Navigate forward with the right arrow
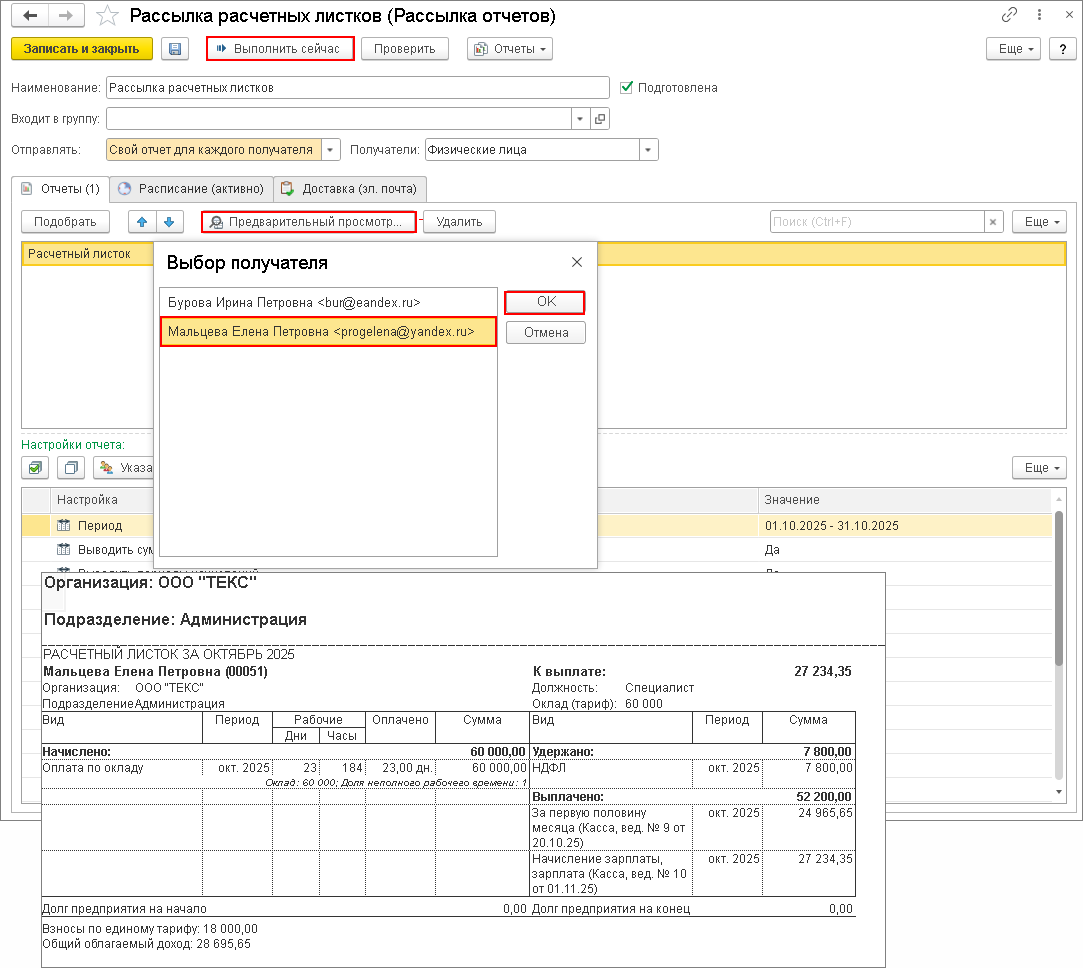The width and height of the screenshot is (1083, 968). pyautogui.click(x=67, y=16)
